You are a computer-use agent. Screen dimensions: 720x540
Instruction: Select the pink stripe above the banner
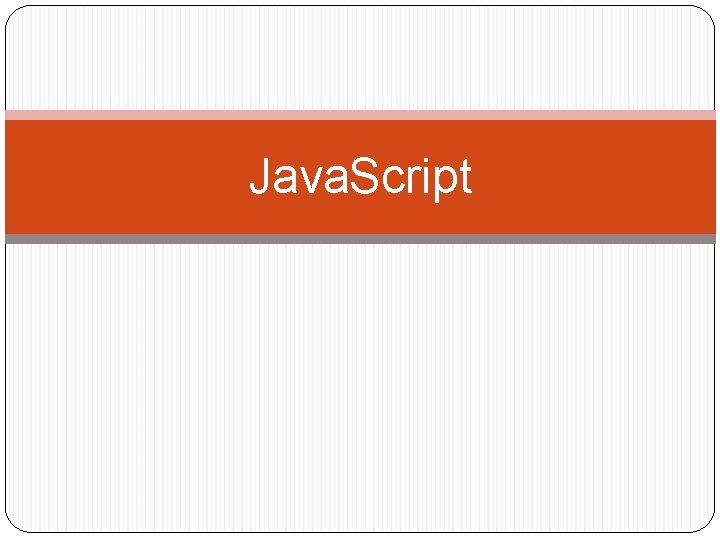[360, 115]
